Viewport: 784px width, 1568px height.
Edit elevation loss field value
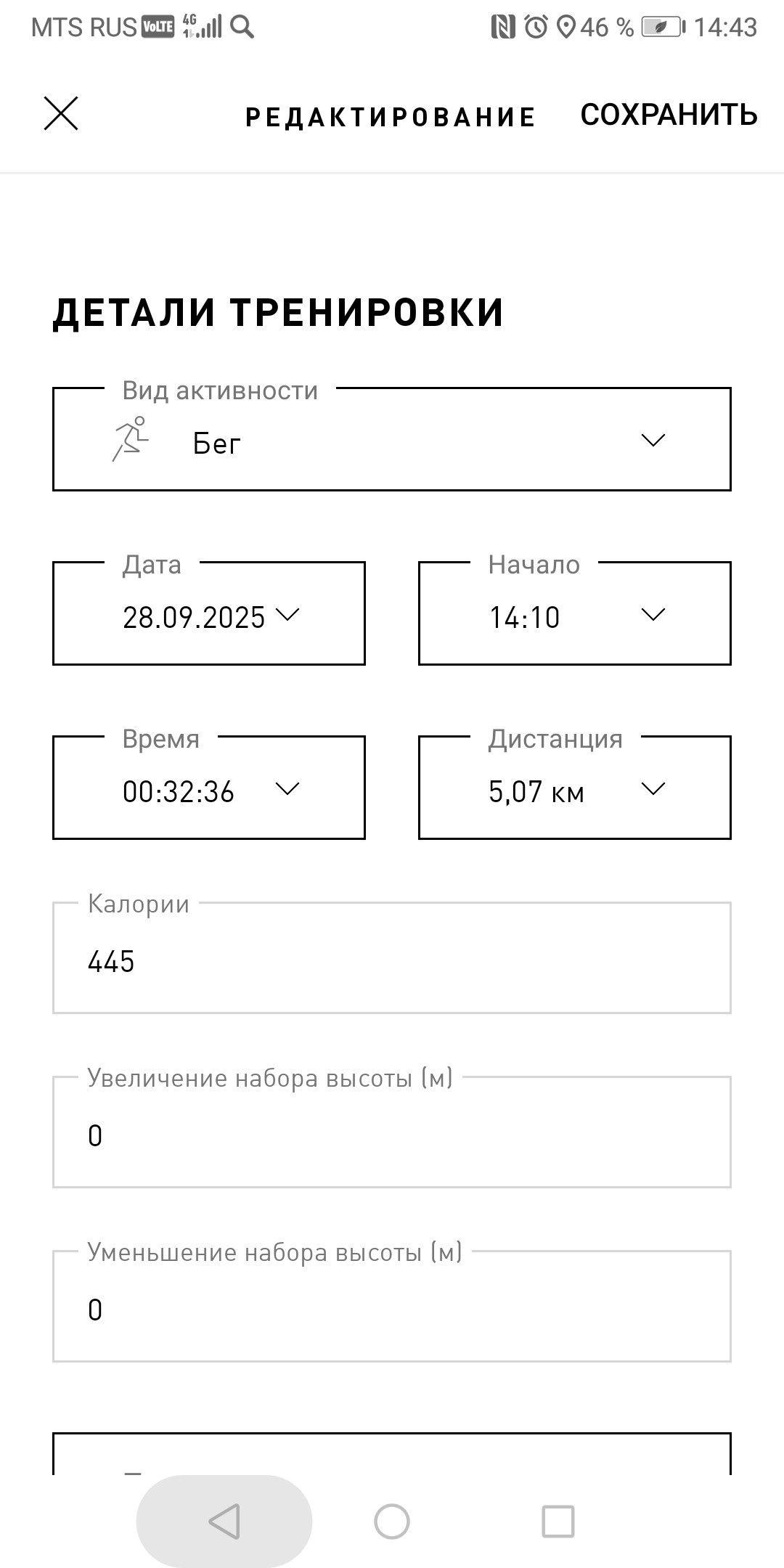392,1306
